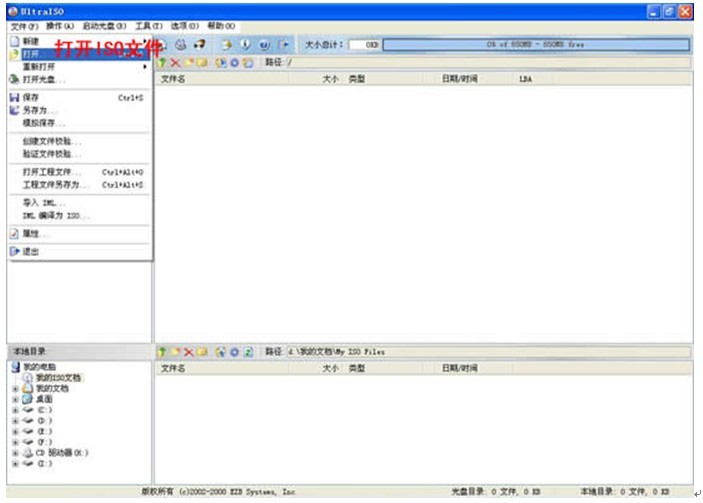Click blue gear icon in local pane toolbar
The image size is (703, 503).
[x=234, y=352]
